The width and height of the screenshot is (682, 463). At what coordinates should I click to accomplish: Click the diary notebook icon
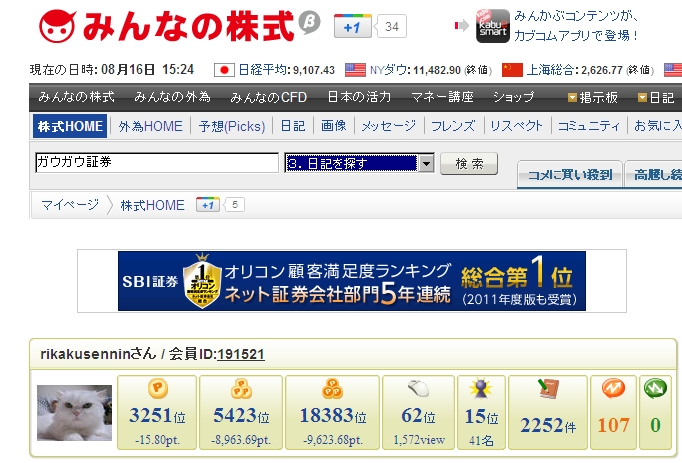[x=548, y=388]
